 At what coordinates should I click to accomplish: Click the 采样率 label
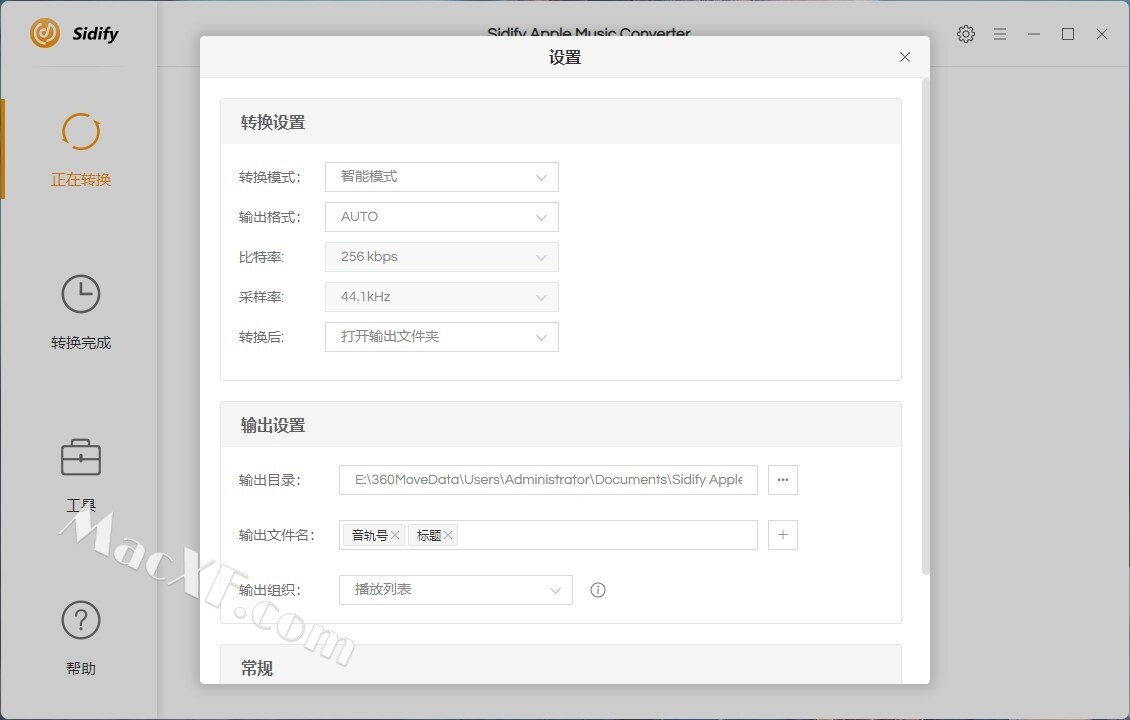[x=262, y=298]
